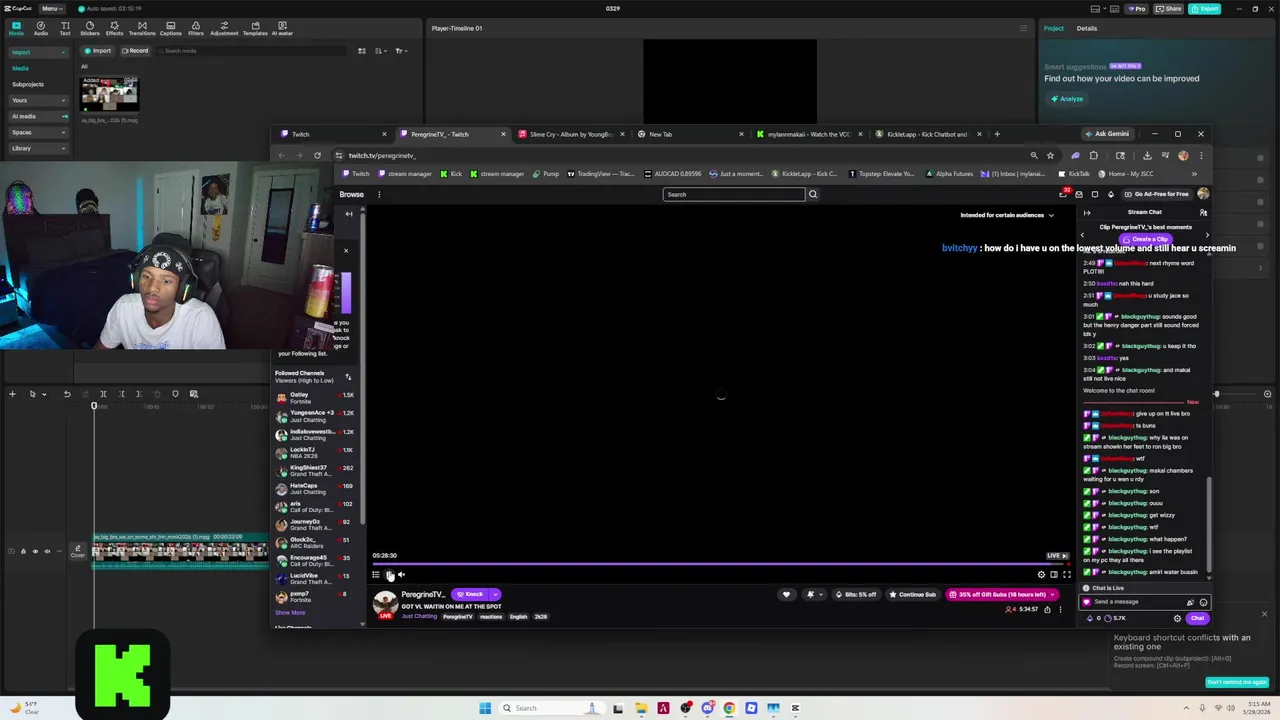Click the Knock button
1280x720 pixels.
click(x=470, y=594)
